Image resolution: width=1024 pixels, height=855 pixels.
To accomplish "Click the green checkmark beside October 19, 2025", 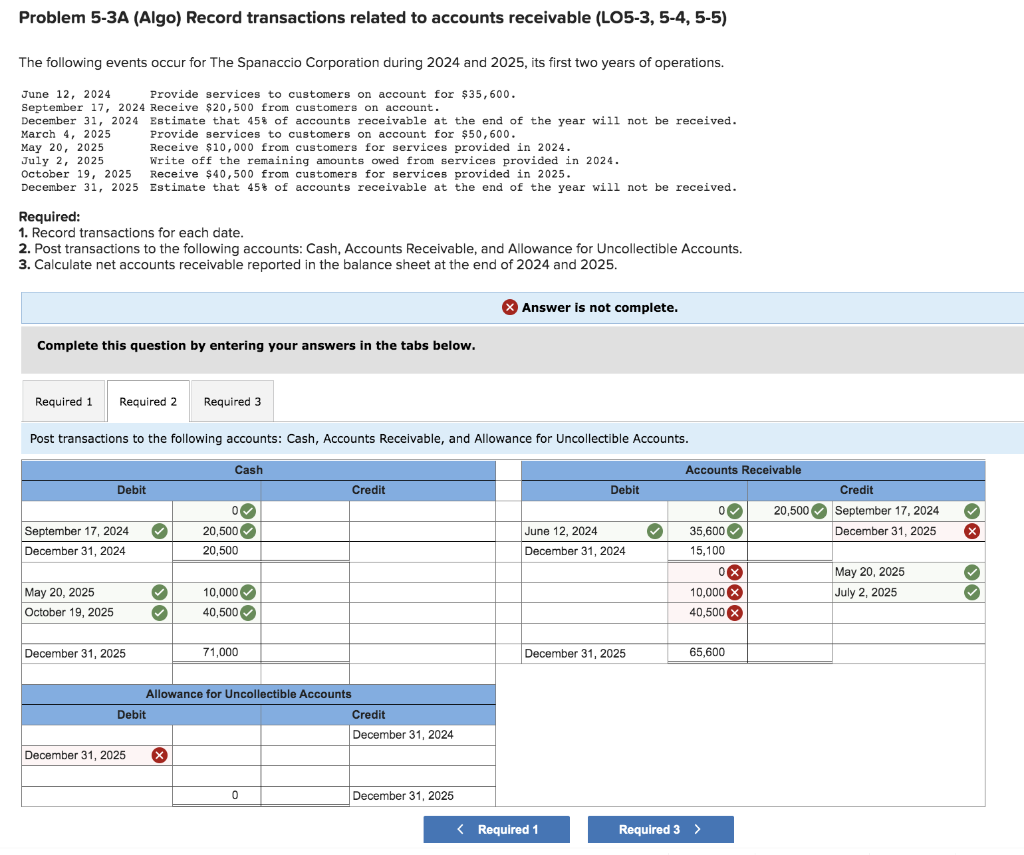I will click(x=158, y=613).
